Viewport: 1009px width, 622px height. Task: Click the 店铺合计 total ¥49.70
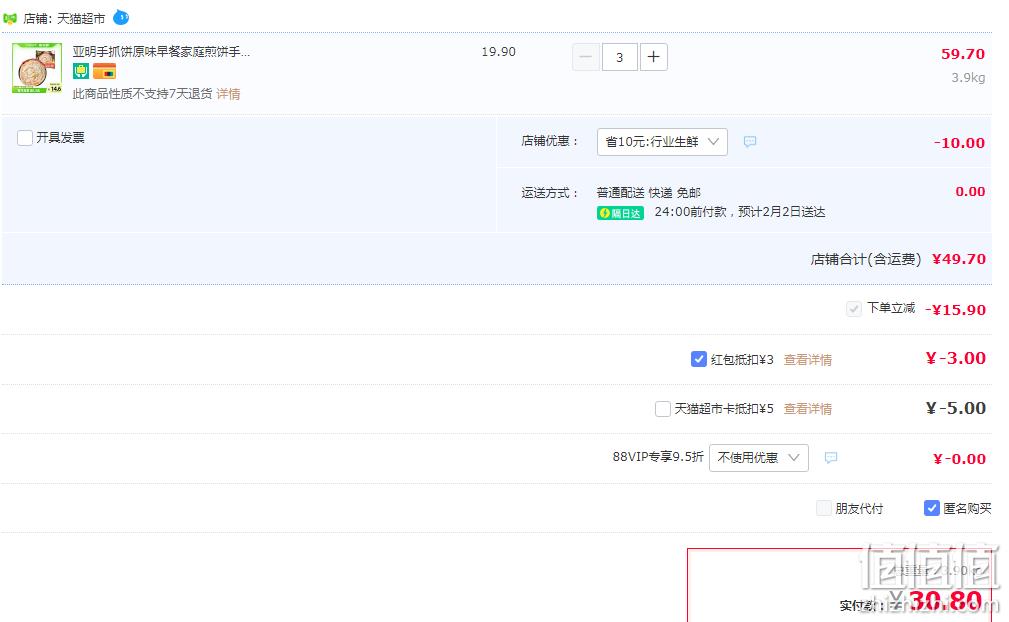959,259
